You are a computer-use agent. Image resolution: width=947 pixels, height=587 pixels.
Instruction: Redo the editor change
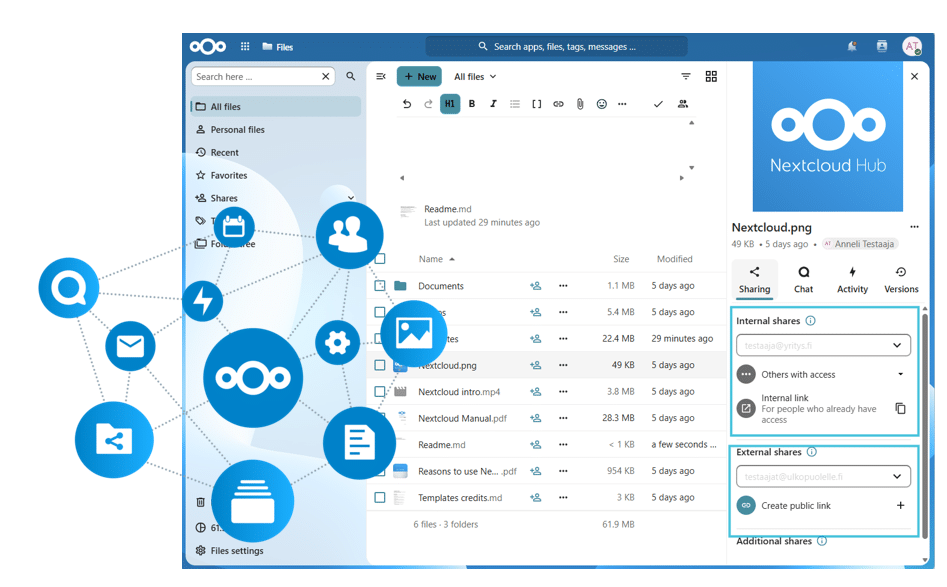pos(428,104)
